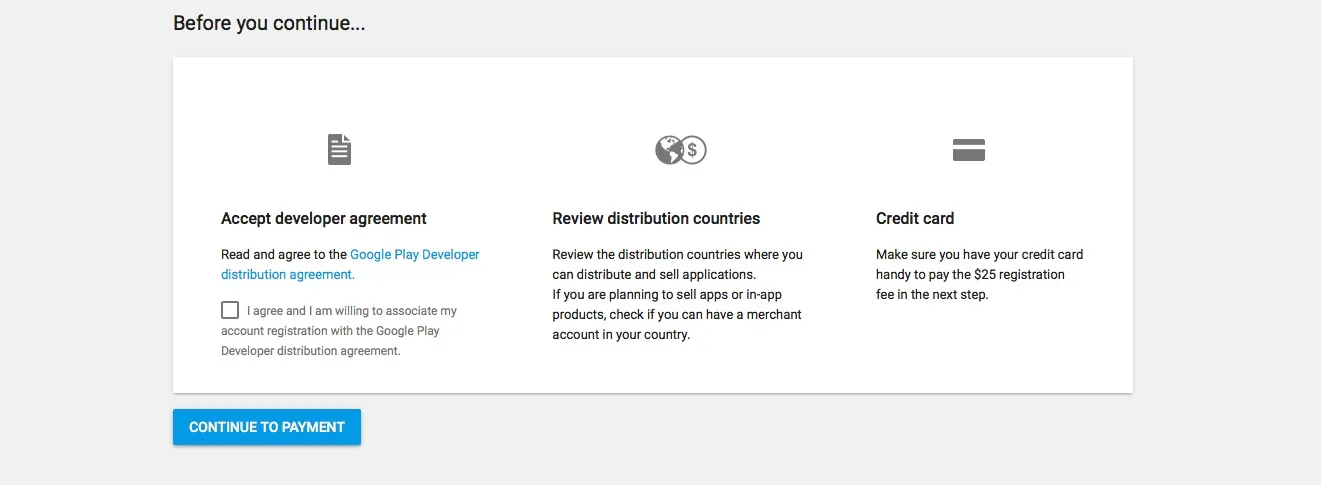Image resolution: width=1321 pixels, height=485 pixels.
Task: Click the 'account in your country.' text
Action: 621,335
